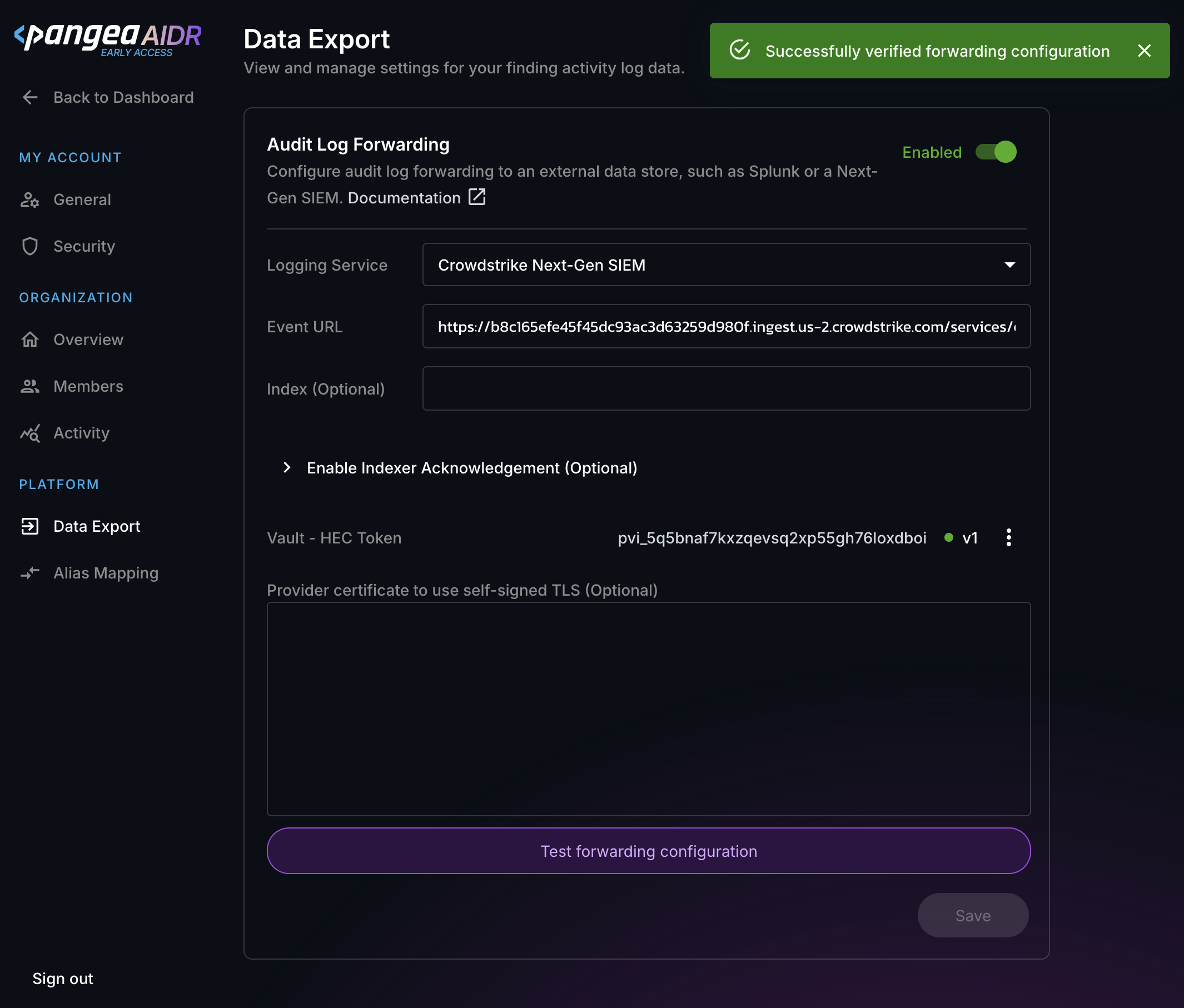
Task: Open the Logging Service dropdown
Action: click(x=726, y=265)
